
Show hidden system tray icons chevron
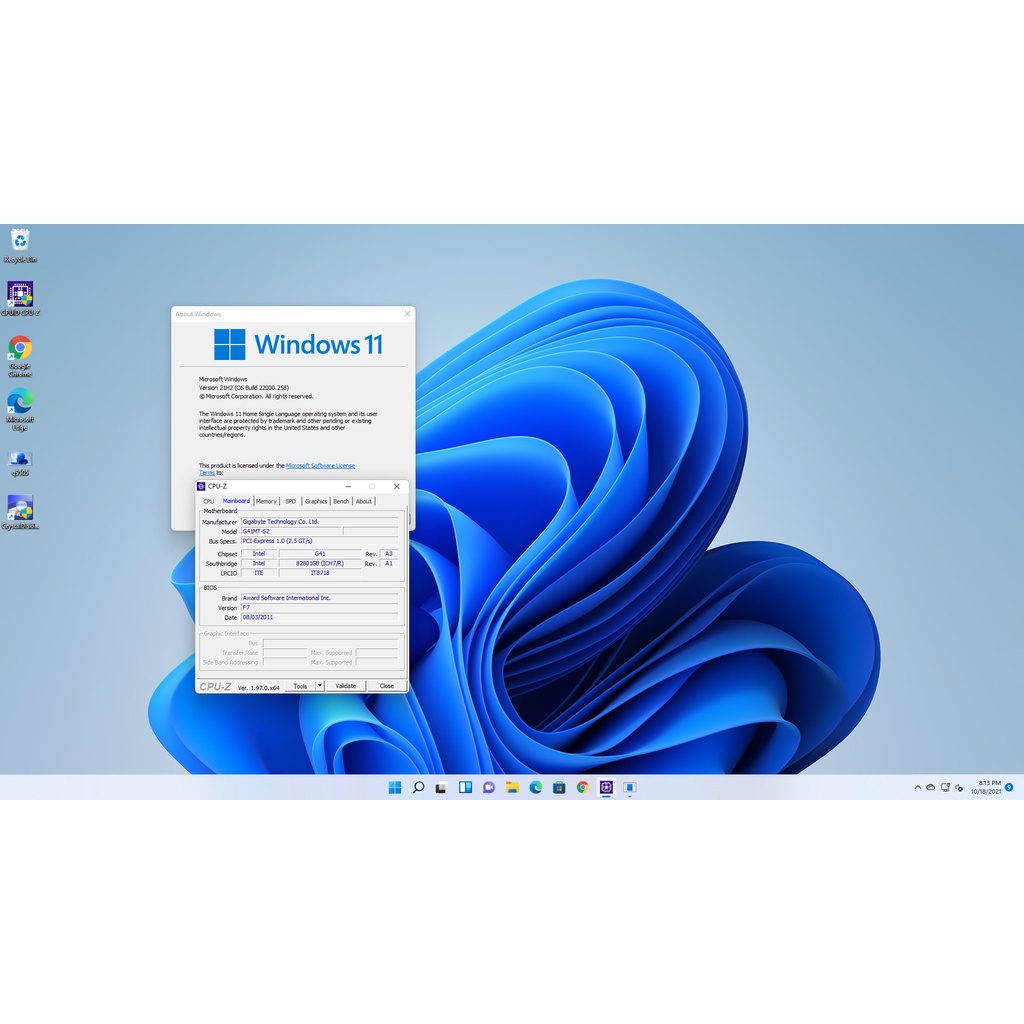[x=918, y=788]
